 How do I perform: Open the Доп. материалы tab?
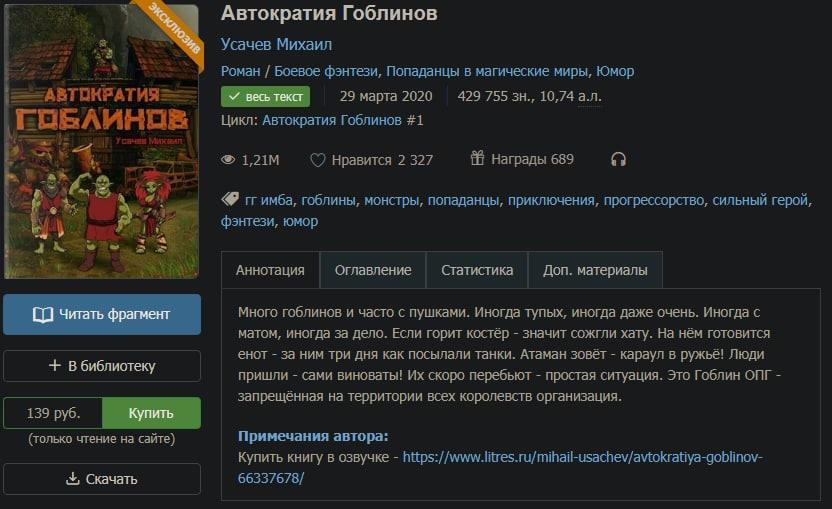[x=595, y=270]
